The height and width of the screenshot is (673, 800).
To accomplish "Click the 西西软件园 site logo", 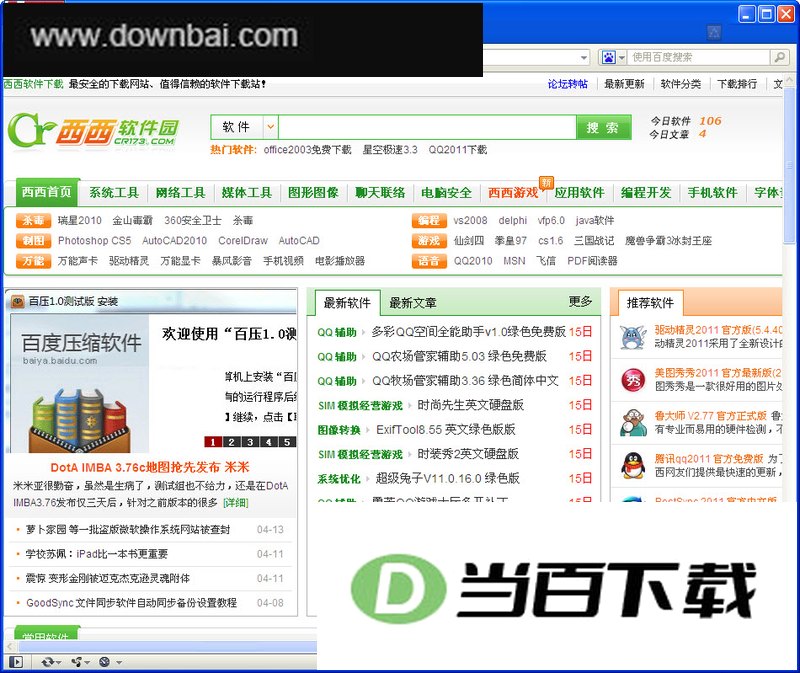I will click(93, 132).
